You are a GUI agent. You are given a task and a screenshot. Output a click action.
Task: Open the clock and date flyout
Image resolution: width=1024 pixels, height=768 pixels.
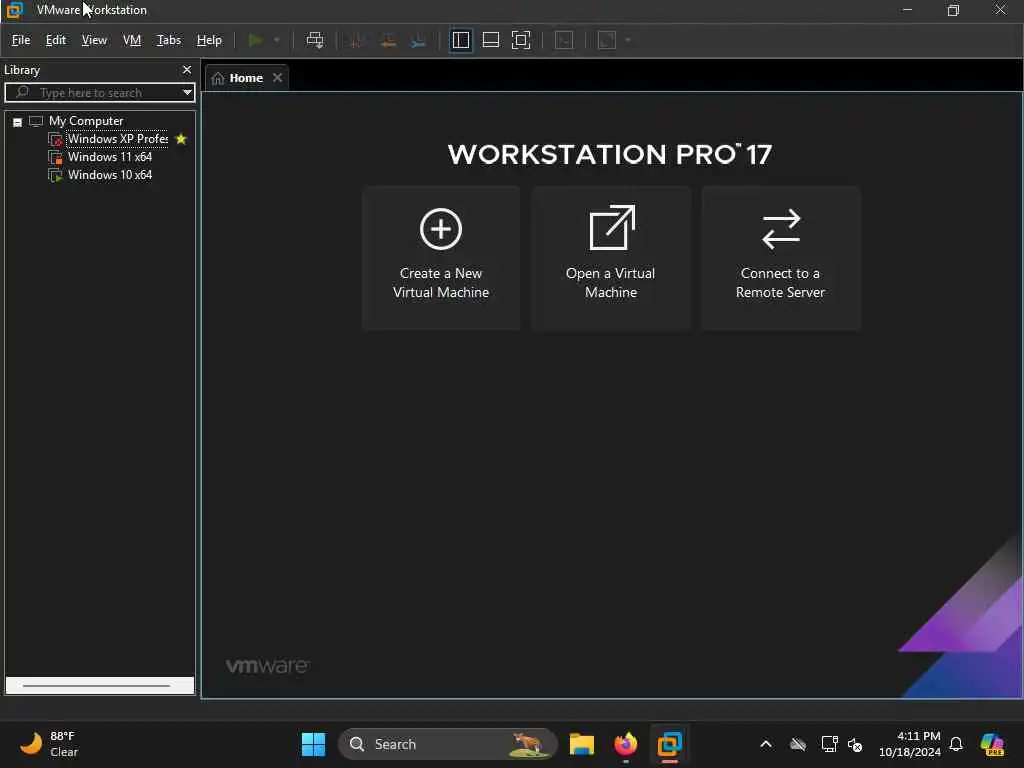coord(910,744)
